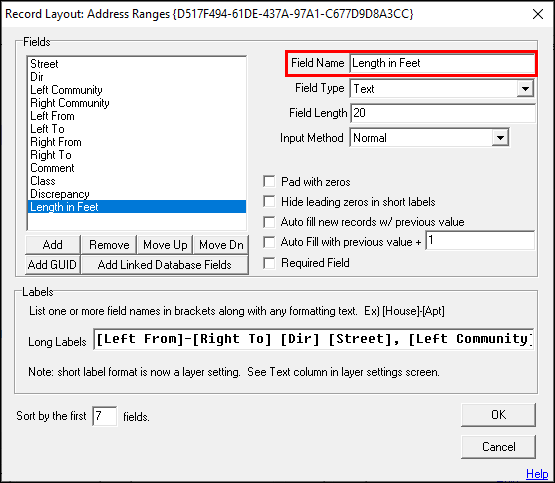Image resolution: width=555 pixels, height=483 pixels.
Task: Click the Move Dn button
Action: click(221, 245)
